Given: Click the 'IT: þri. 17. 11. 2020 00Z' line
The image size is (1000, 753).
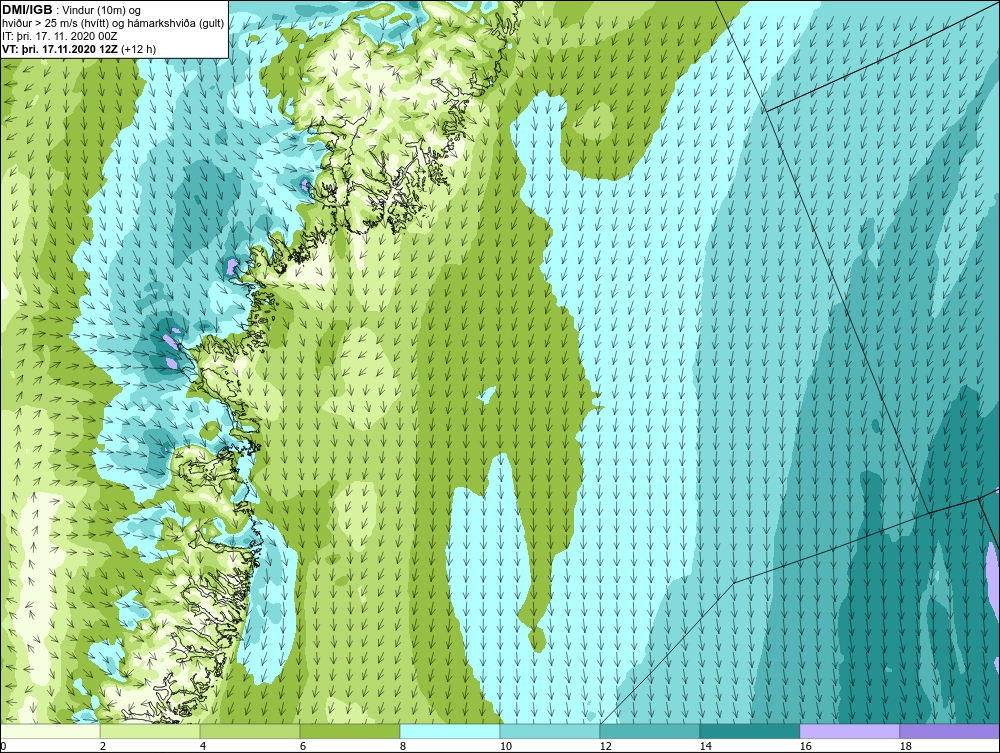Looking at the screenshot, I should click(x=59, y=36).
